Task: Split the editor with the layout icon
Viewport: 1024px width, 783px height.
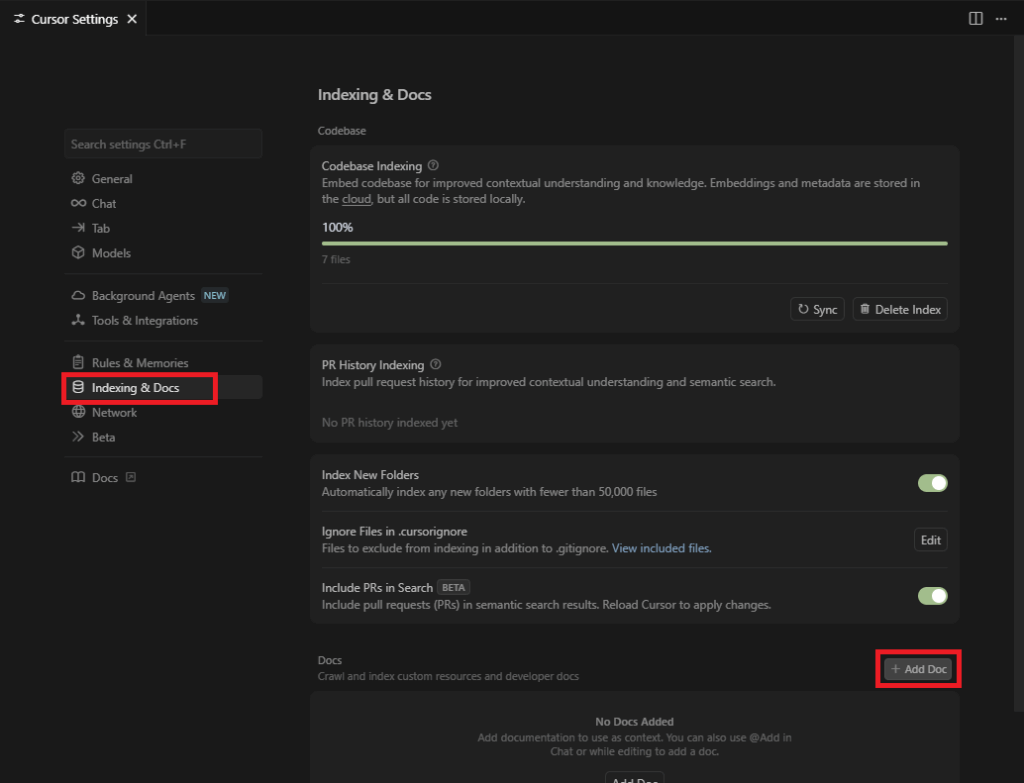Action: (975, 18)
